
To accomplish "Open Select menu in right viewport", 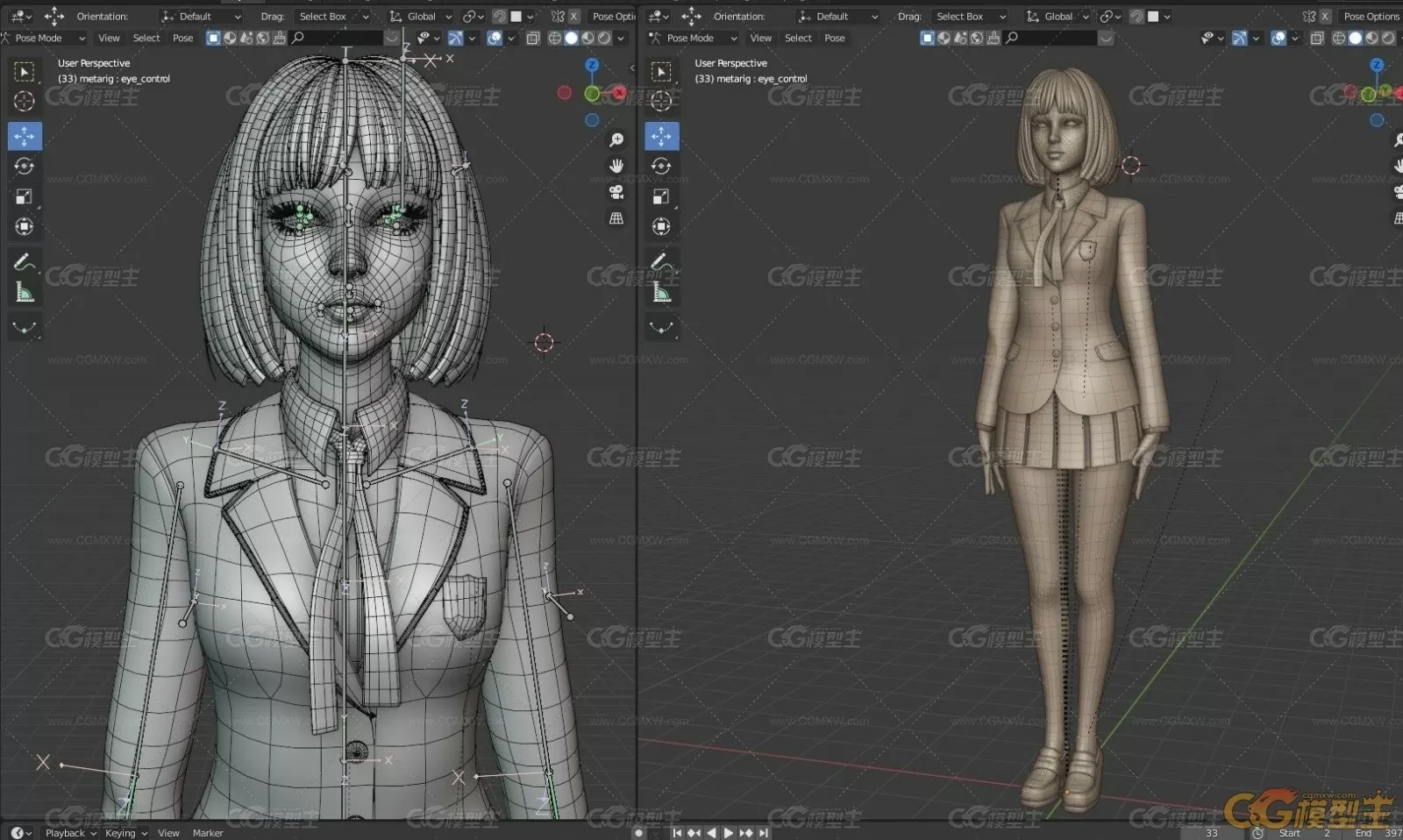I will click(798, 39).
